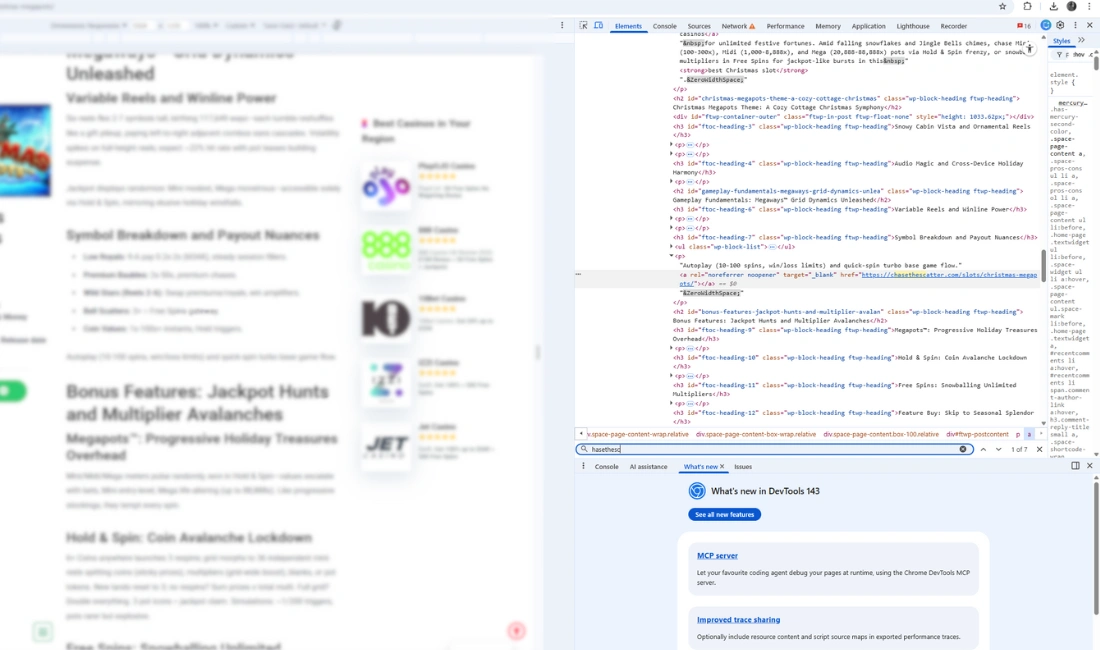
Task: Select the Inspect element tool
Action: pos(584,25)
